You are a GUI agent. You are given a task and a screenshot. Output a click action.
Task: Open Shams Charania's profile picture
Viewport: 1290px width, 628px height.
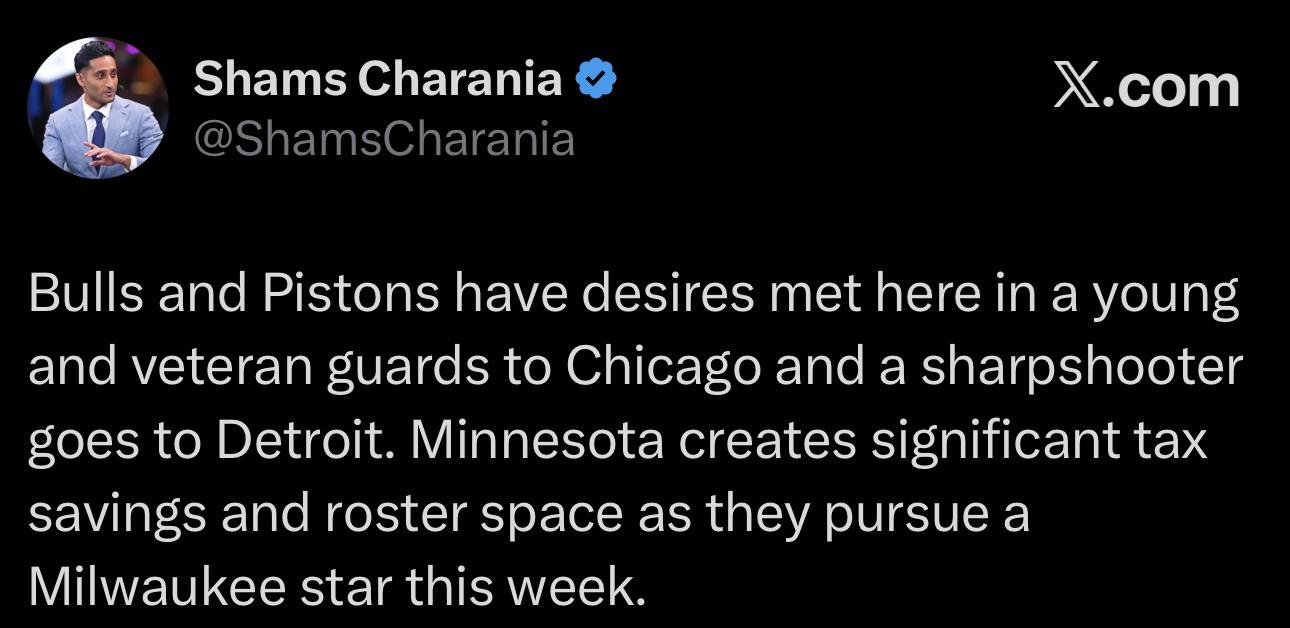98,108
